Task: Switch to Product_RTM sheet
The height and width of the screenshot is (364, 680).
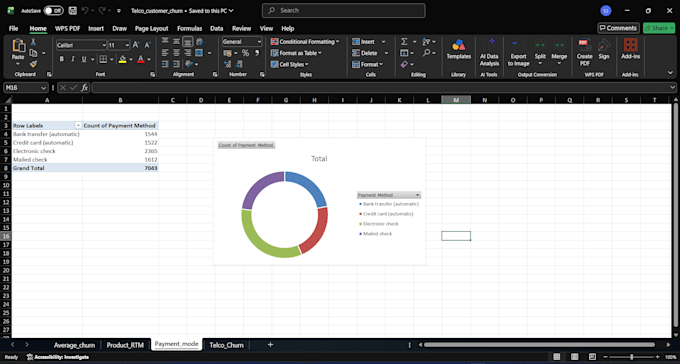Action: [125, 345]
